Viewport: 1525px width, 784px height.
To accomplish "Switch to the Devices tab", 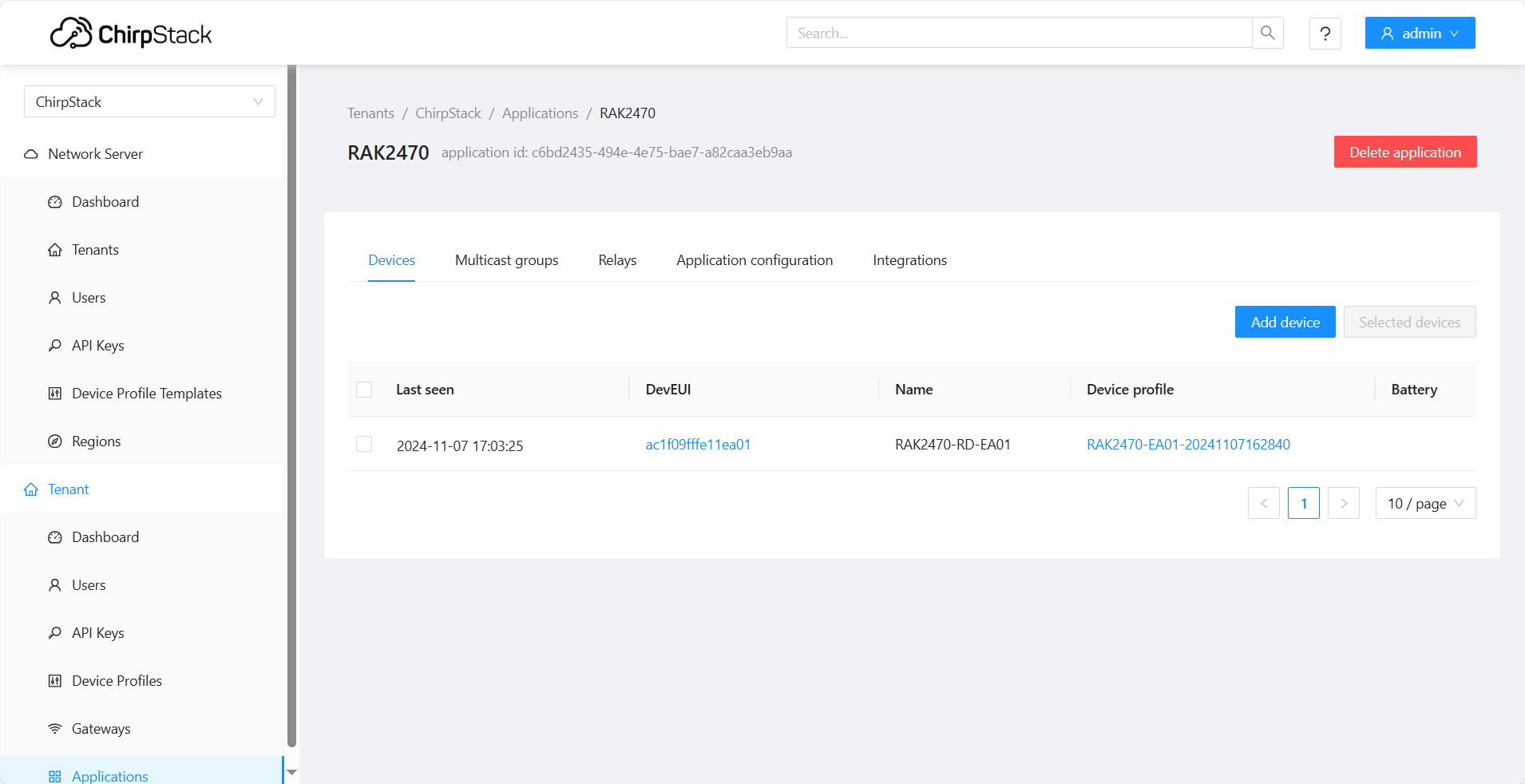I will click(x=391, y=260).
